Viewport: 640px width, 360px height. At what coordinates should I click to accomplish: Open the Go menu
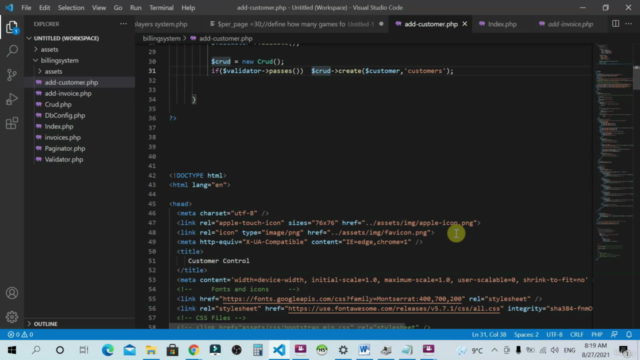click(118, 8)
